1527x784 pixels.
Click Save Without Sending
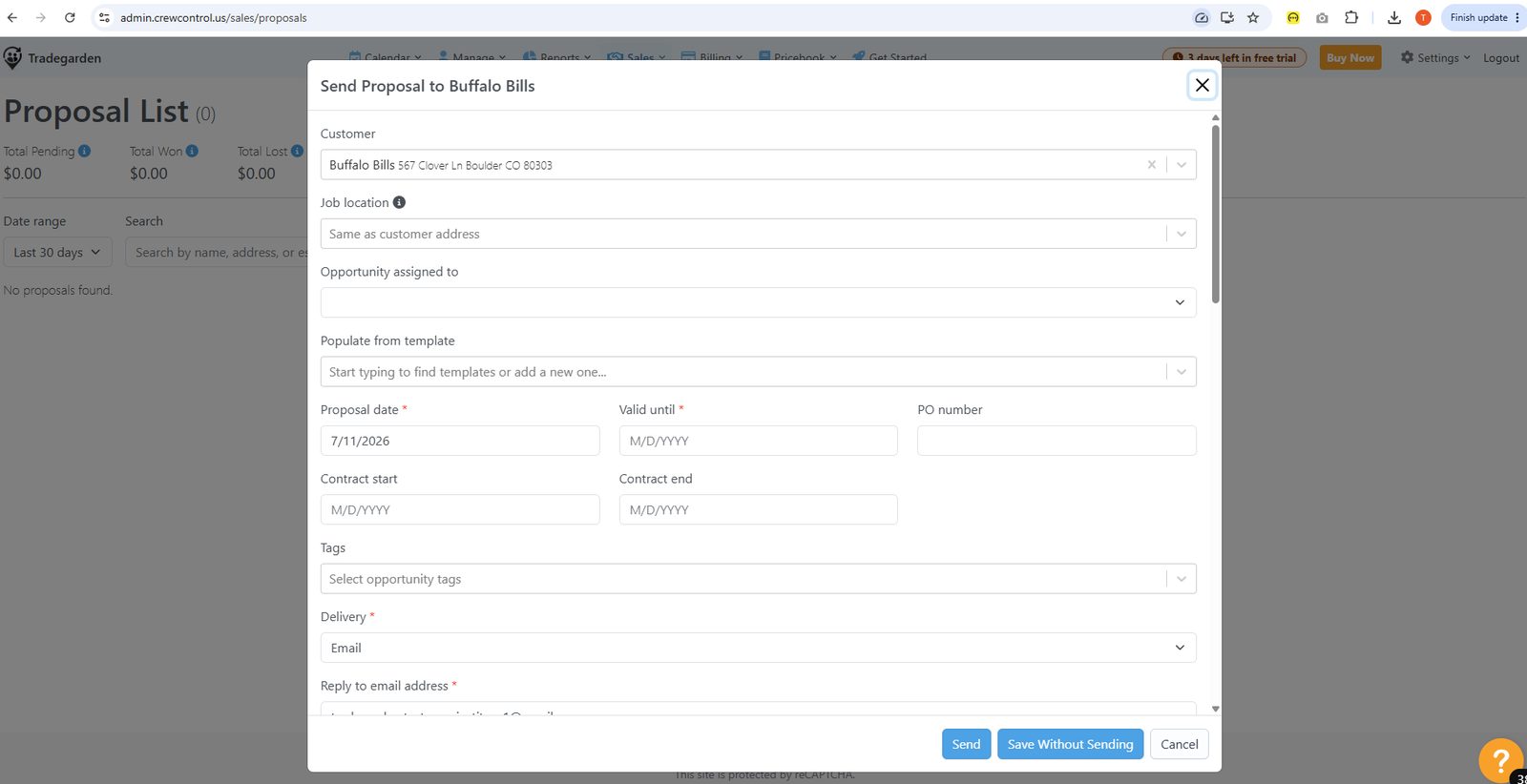coord(1070,744)
